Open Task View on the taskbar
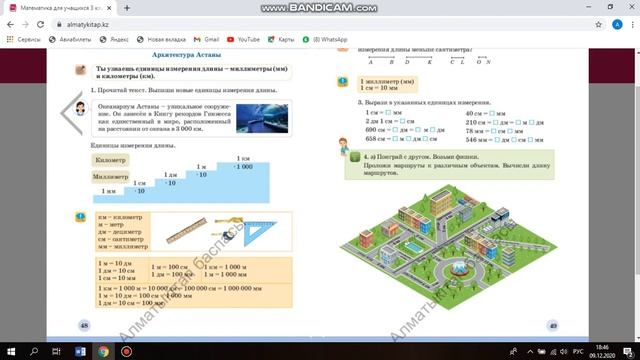 tap(56, 351)
